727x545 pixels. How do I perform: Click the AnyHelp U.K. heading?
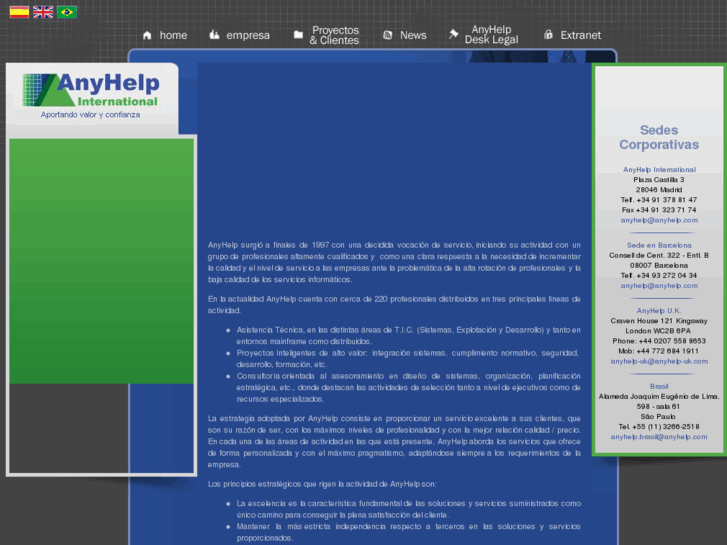(x=659, y=311)
